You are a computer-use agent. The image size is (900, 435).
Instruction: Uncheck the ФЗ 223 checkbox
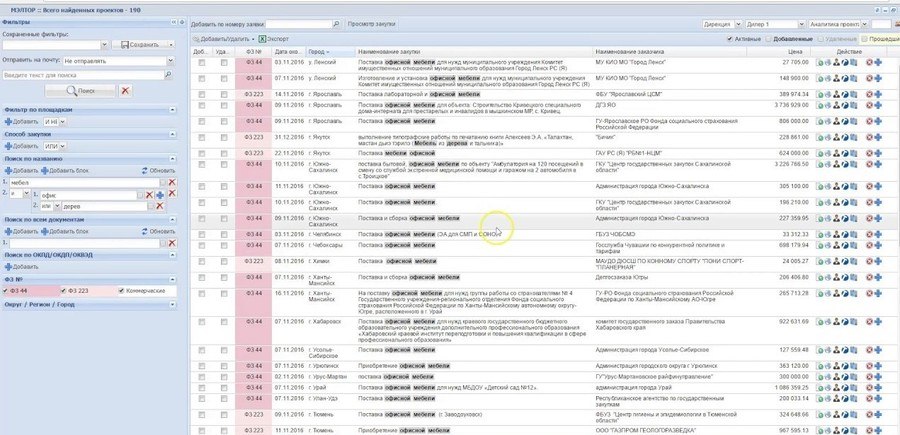63,291
